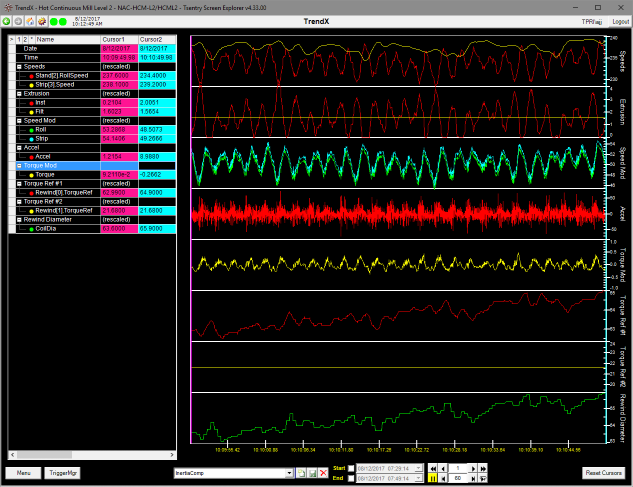The width and height of the screenshot is (633, 487).
Task: Click the green back arrow icon
Action: pos(6,21)
